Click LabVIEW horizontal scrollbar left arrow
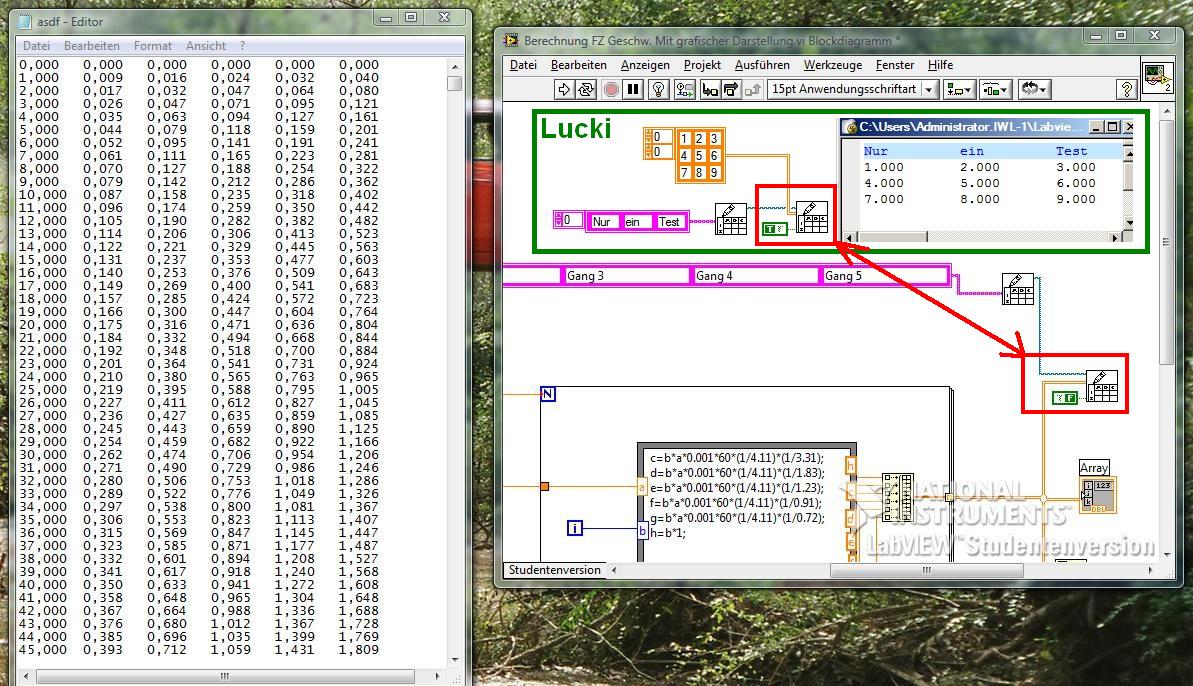Image resolution: width=1193 pixels, height=686 pixels. tap(614, 570)
